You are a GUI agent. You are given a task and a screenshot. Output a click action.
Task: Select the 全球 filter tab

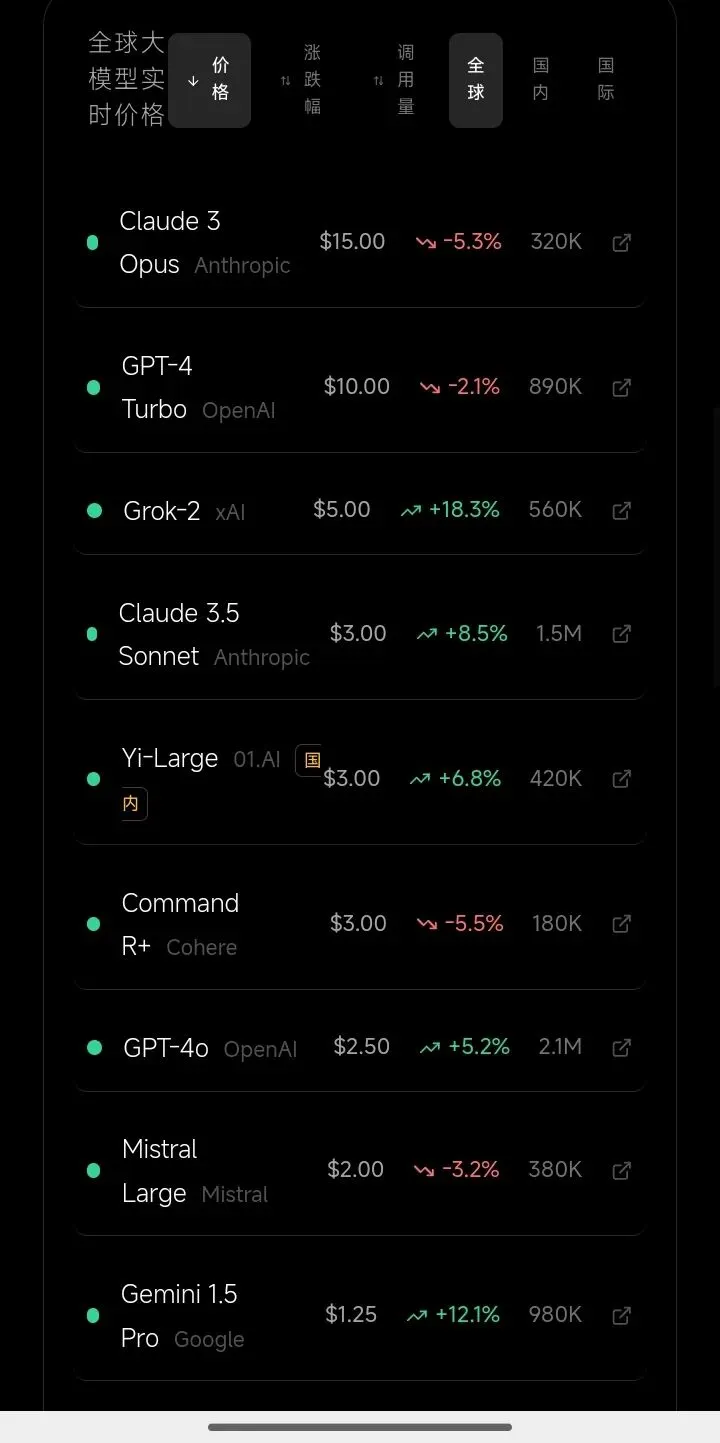pyautogui.click(x=475, y=80)
